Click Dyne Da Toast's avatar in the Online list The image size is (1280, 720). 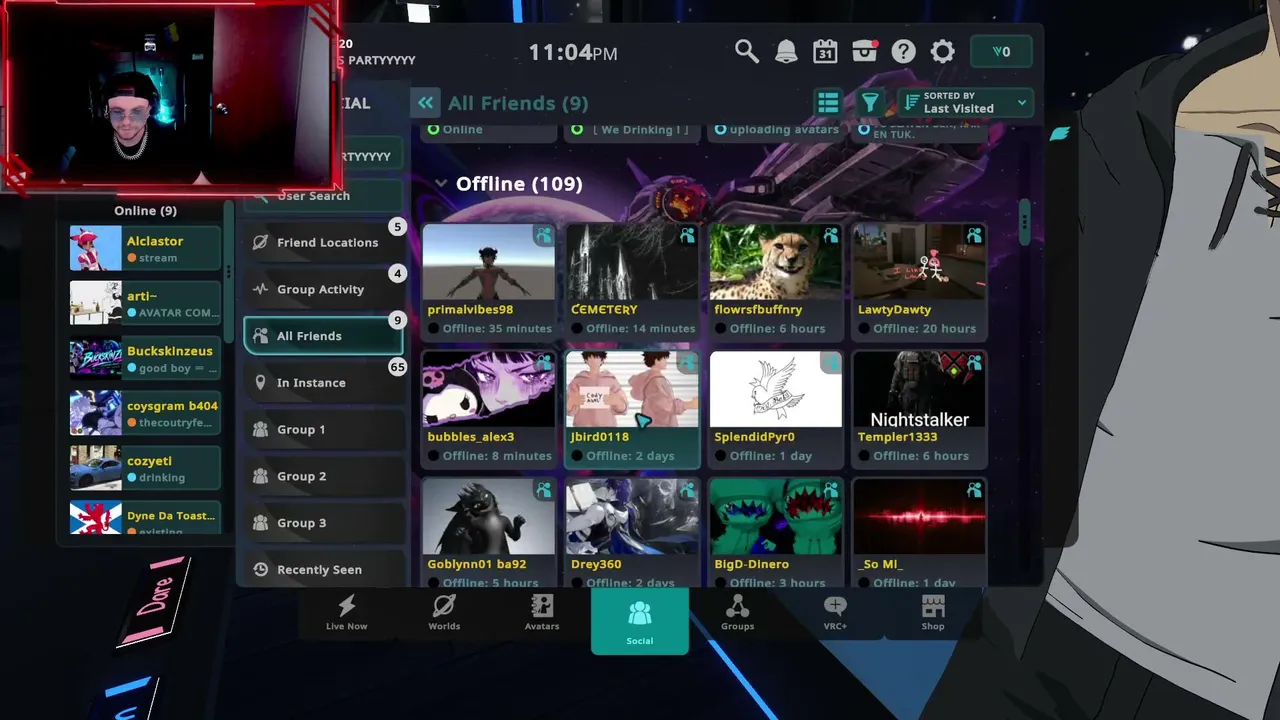coord(96,518)
